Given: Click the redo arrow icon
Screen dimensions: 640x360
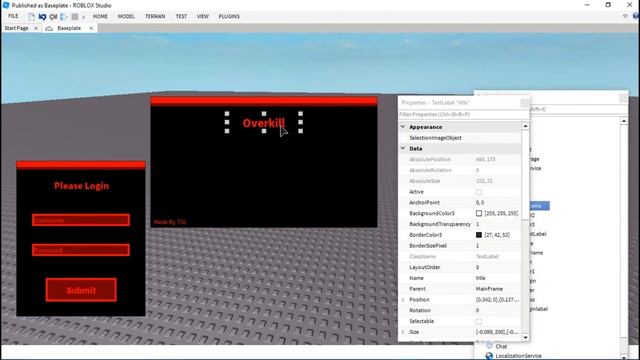Looking at the screenshot, I should coord(53,17).
